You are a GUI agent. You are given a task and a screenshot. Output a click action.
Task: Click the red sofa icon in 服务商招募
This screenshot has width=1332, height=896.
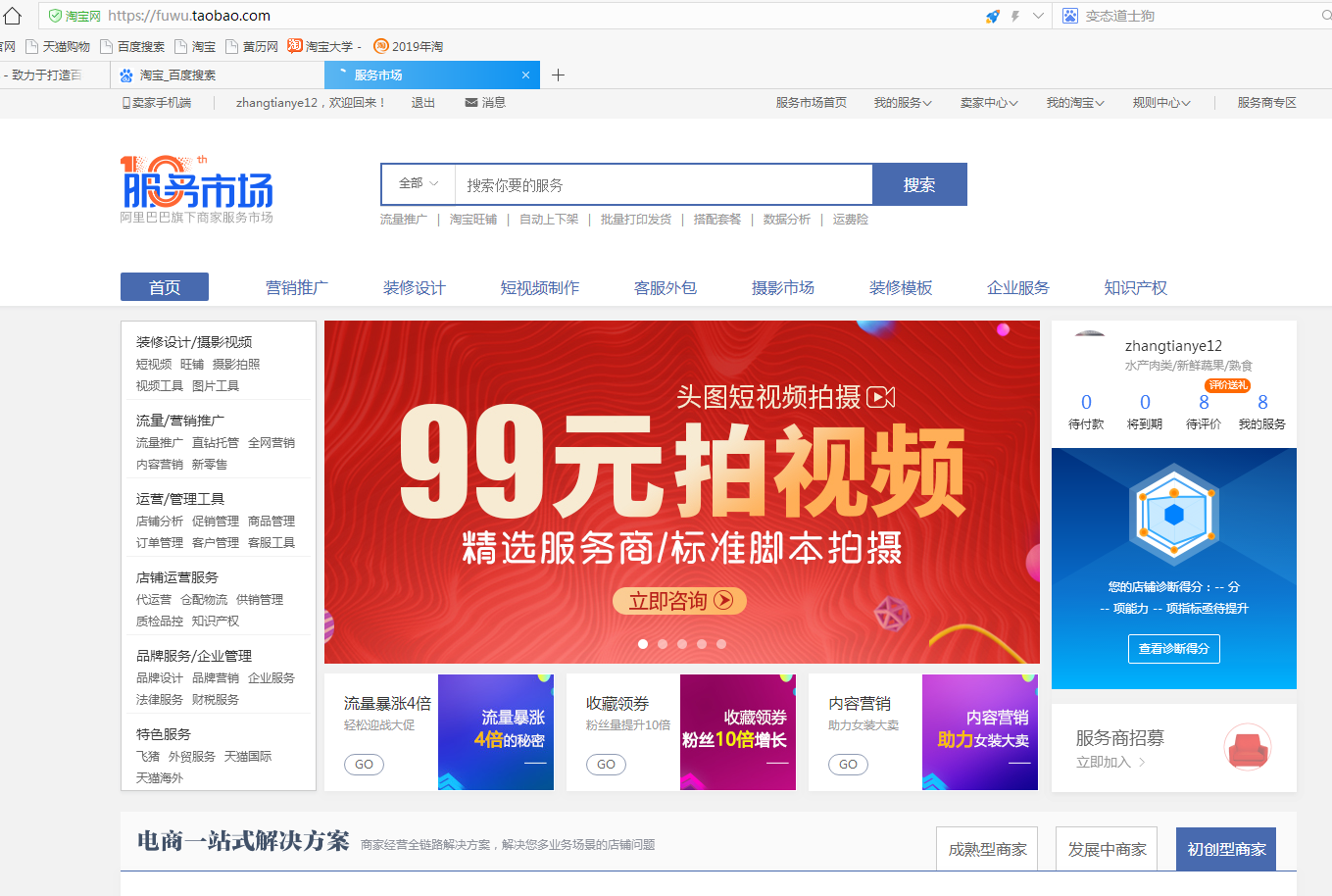click(1247, 748)
